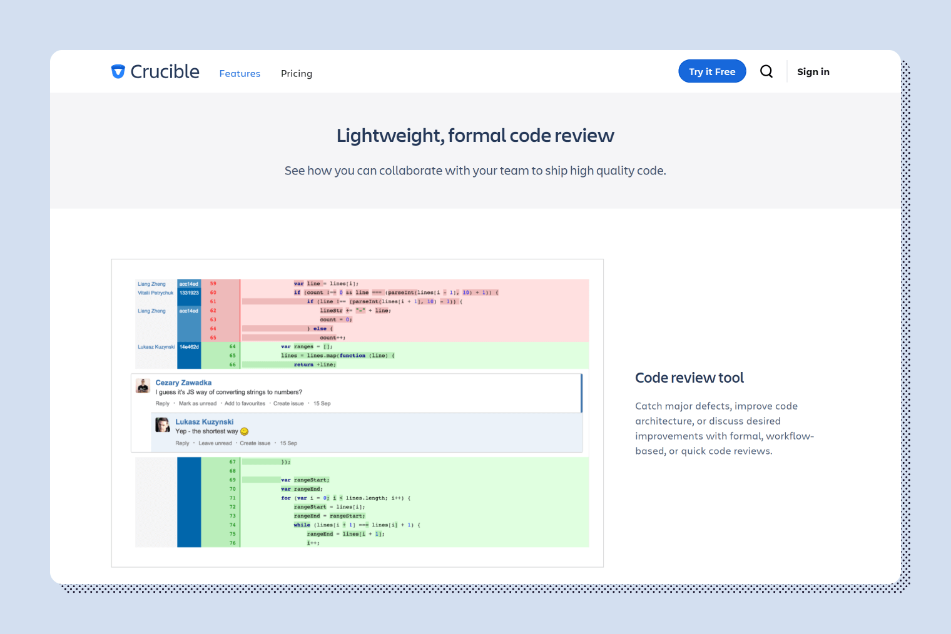Click the code review screenshot thumbnail
This screenshot has width=951, height=634.
358,413
